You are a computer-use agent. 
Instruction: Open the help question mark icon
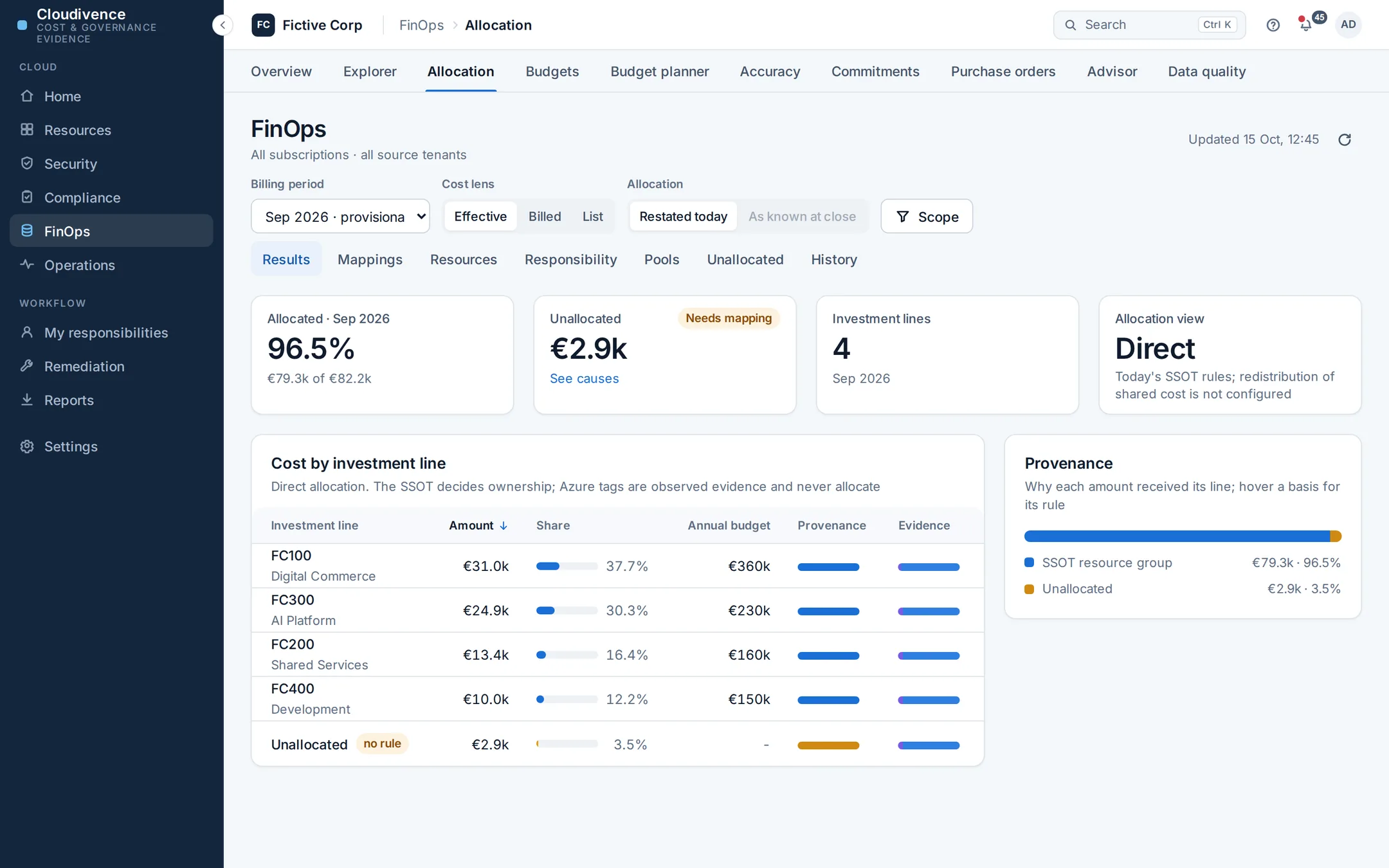[x=1273, y=25]
